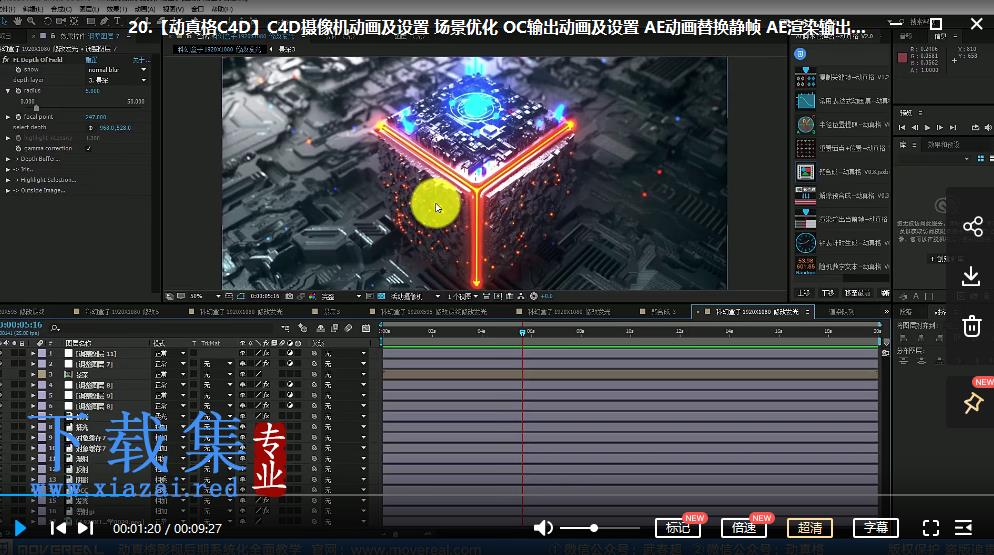
Task: Click the info panel red color swatch
Action: (x=902, y=58)
